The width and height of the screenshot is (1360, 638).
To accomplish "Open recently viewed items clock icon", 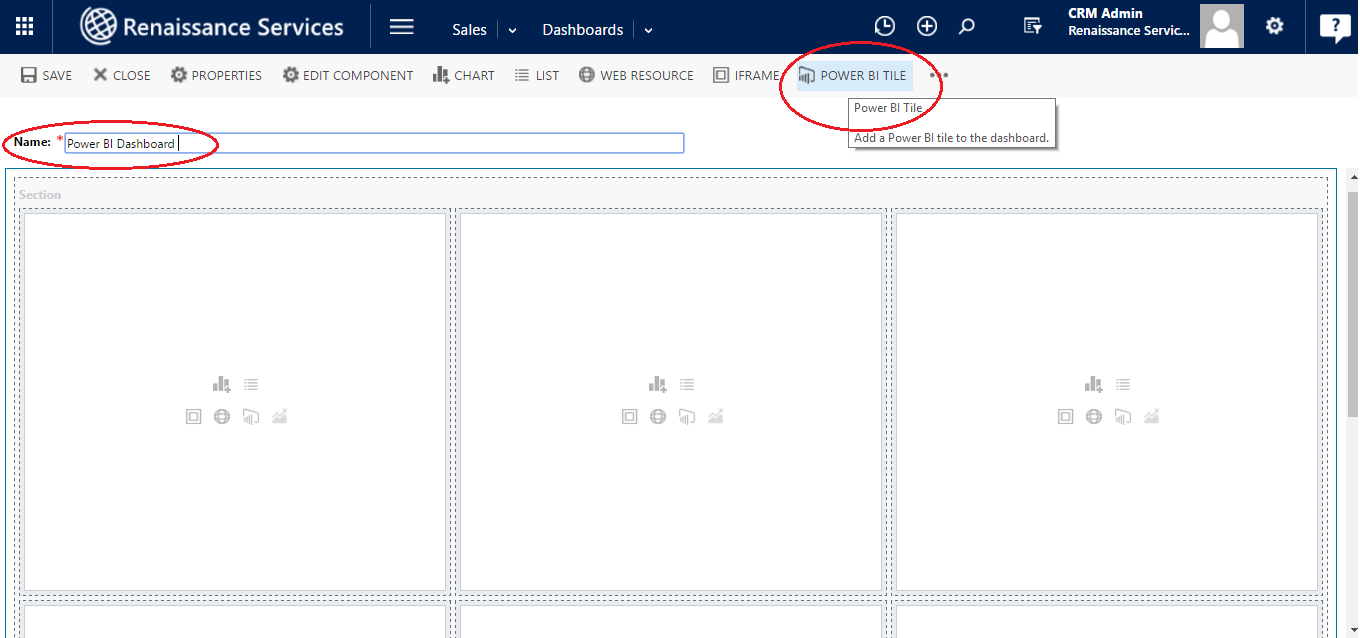I will pyautogui.click(x=884, y=27).
